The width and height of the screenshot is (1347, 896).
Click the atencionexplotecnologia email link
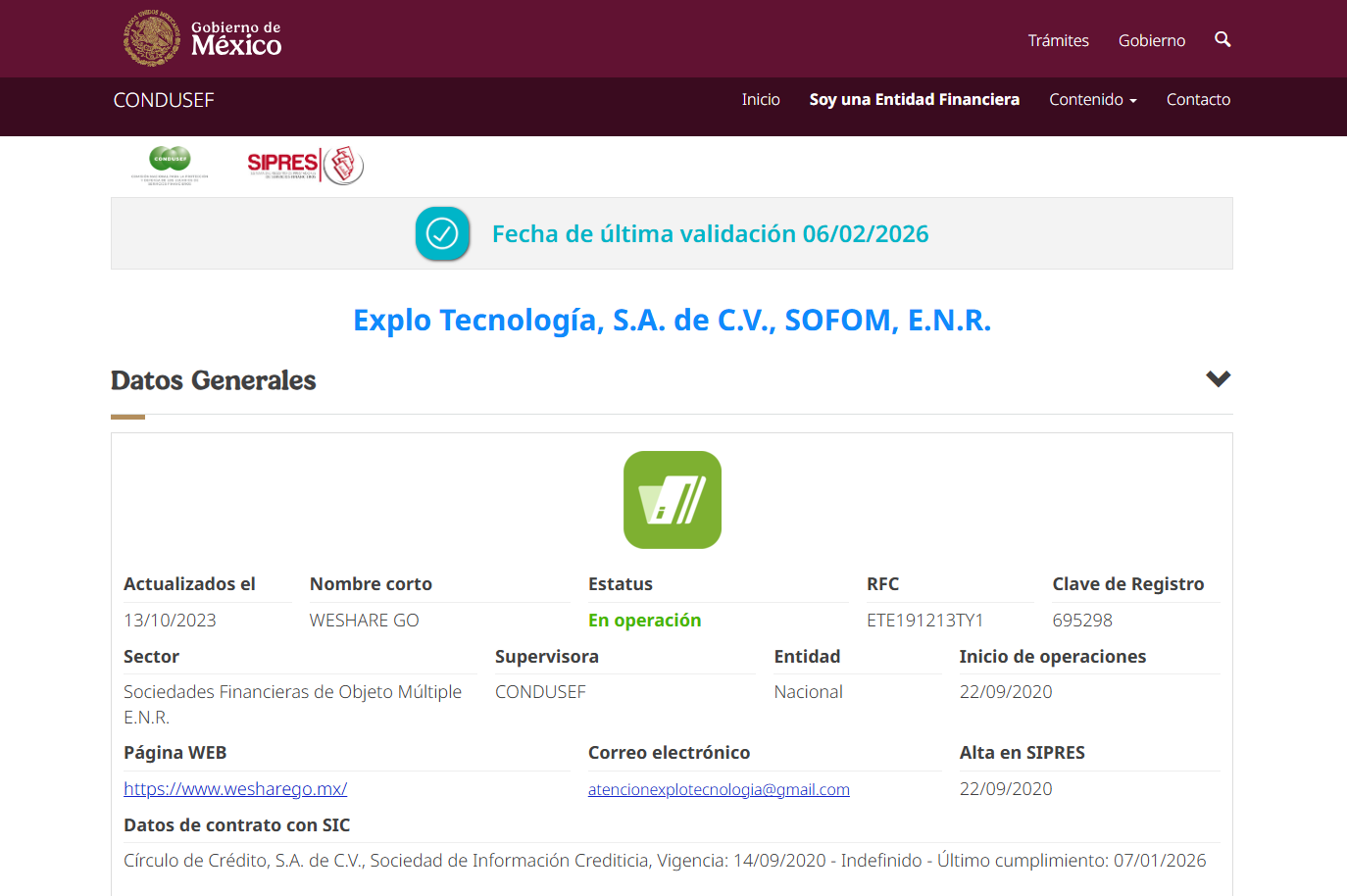(719, 790)
